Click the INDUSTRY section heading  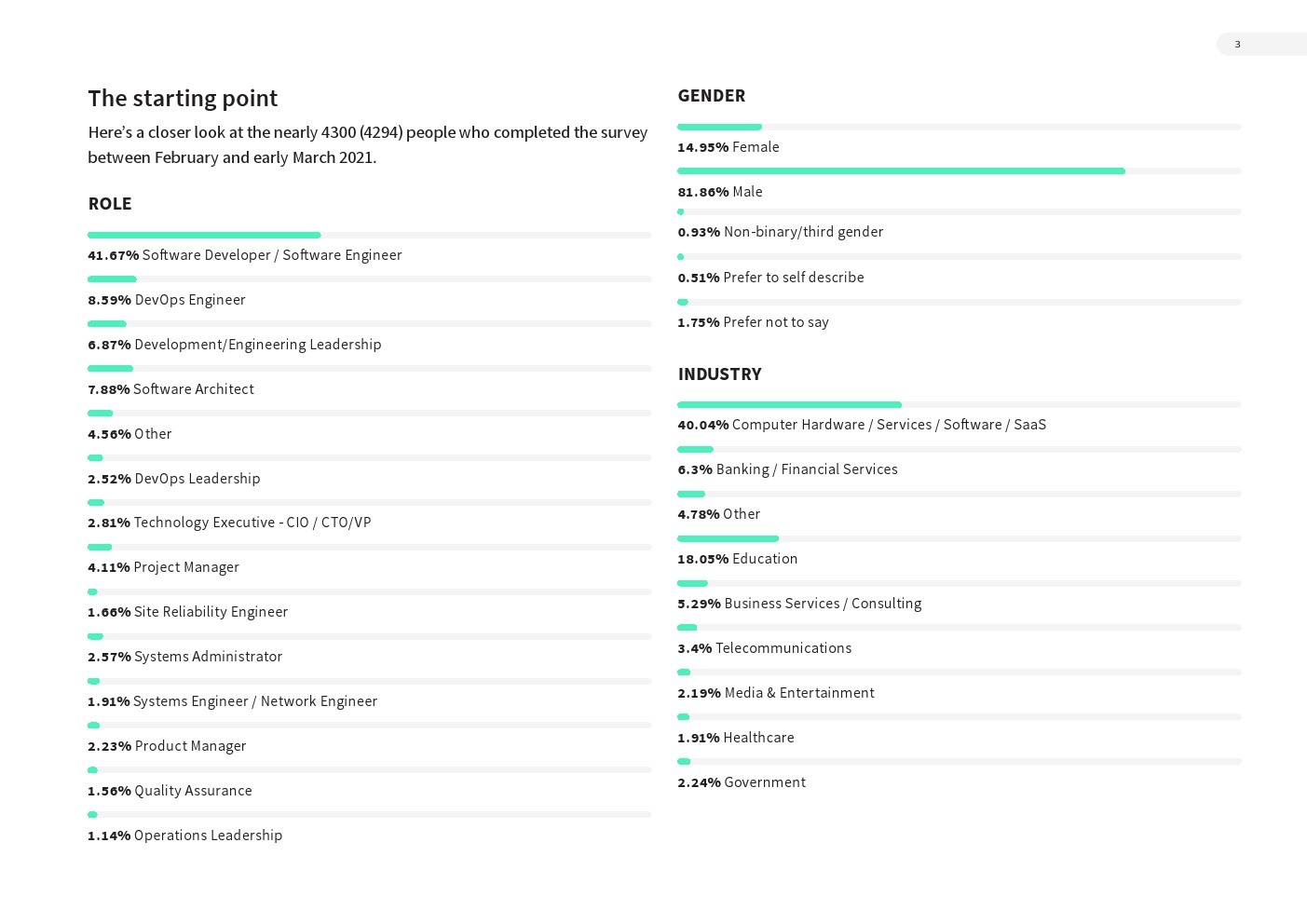(x=719, y=374)
